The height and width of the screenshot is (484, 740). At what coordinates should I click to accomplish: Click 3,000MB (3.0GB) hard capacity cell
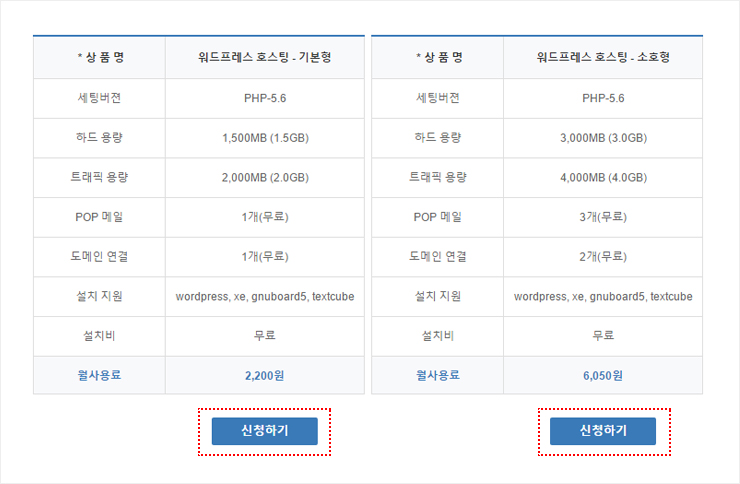[x=604, y=138]
